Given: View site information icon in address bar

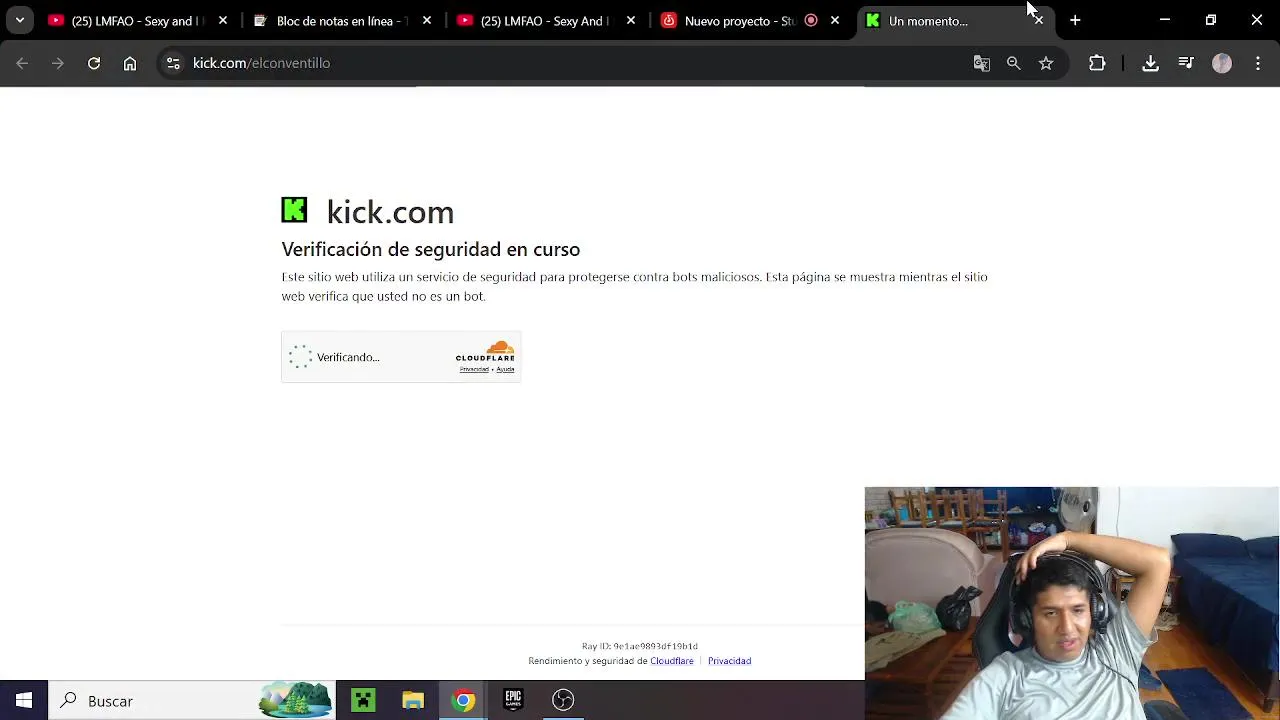Looking at the screenshot, I should [173, 63].
